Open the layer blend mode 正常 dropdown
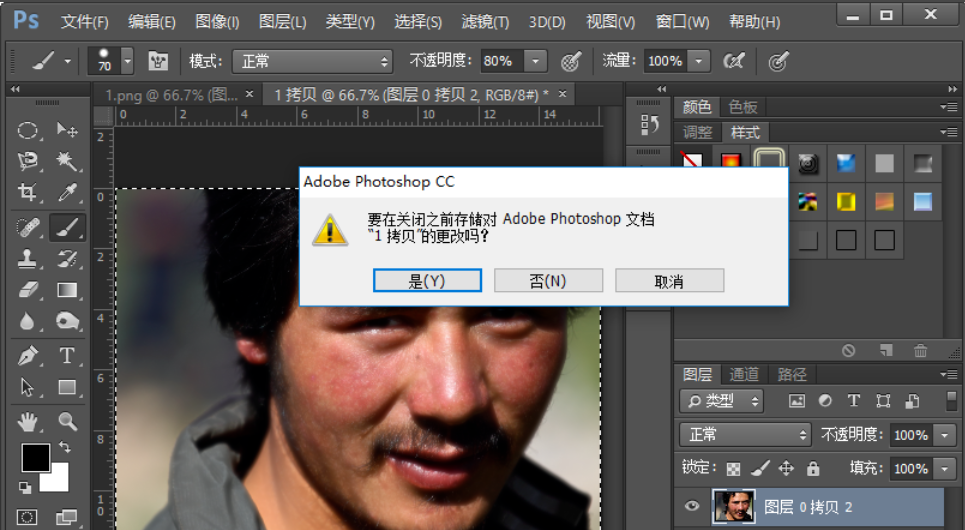The width and height of the screenshot is (965, 530). pyautogui.click(x=746, y=435)
